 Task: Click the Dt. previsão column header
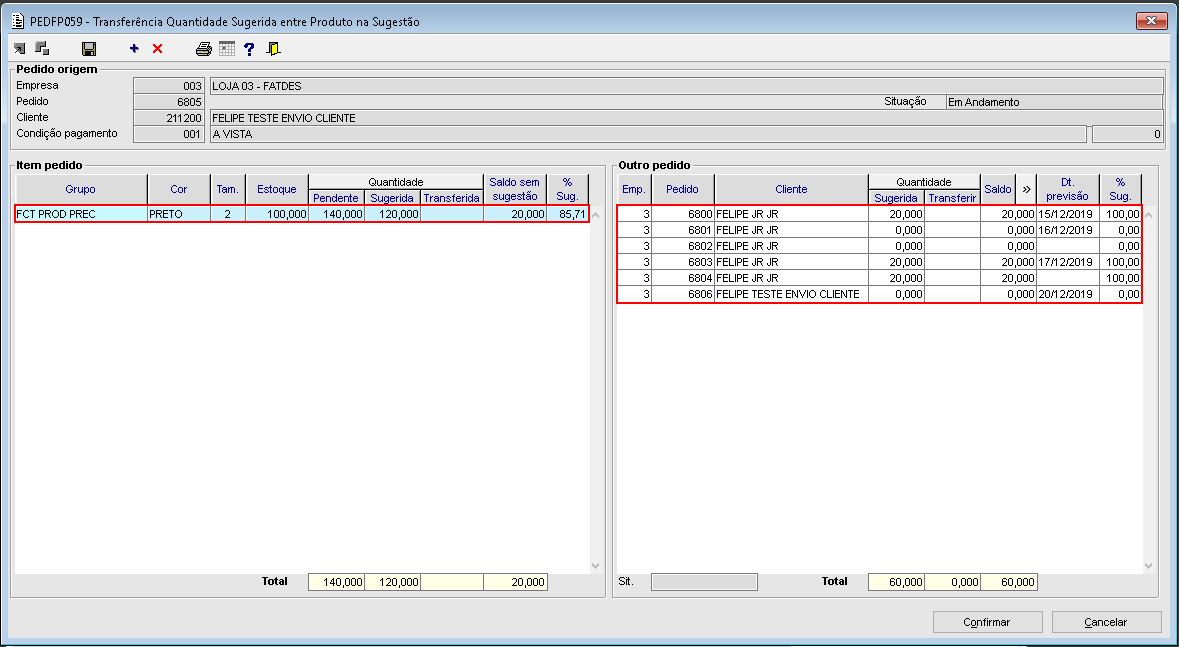[1068, 189]
